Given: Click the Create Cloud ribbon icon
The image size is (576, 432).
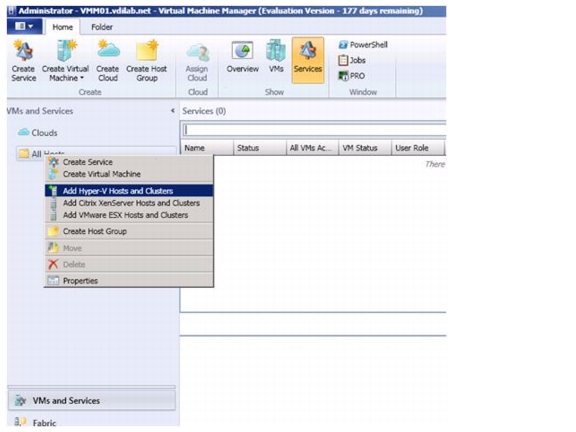Looking at the screenshot, I should pos(108,61).
